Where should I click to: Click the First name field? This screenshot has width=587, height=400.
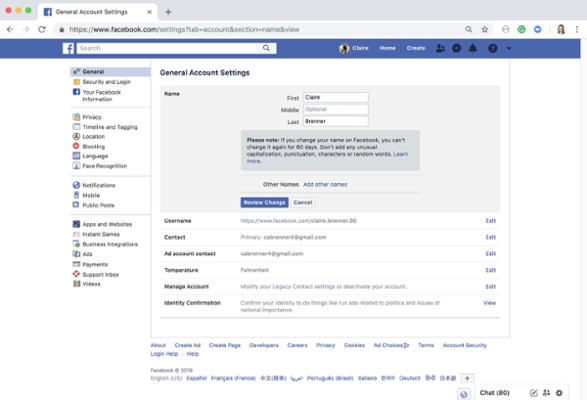(x=335, y=97)
